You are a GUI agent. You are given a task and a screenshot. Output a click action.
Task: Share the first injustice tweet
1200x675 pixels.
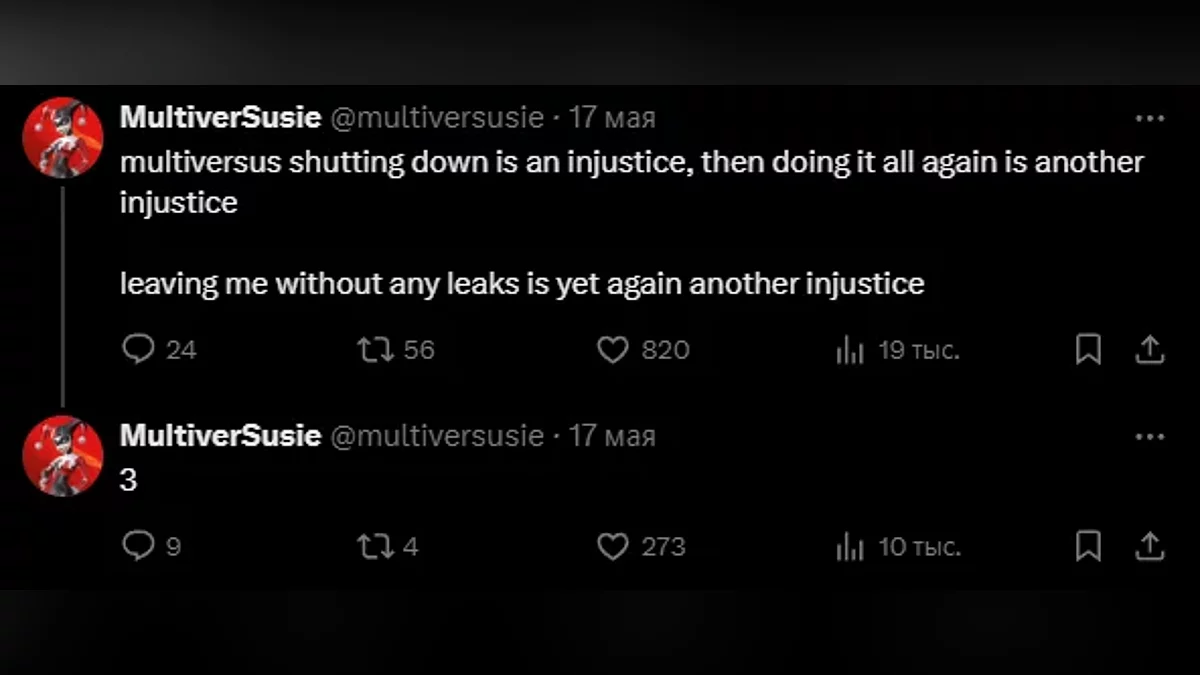tap(1150, 349)
